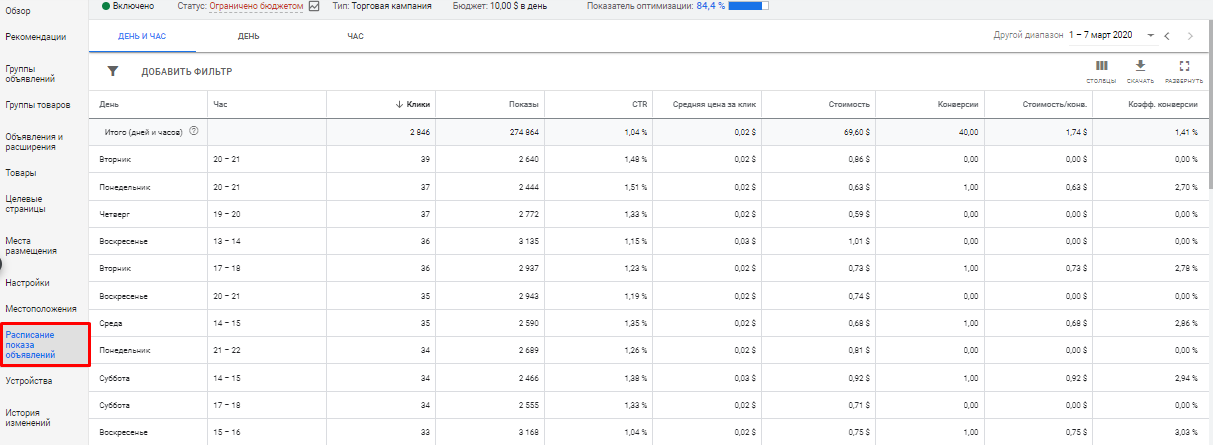1213x445 pixels.
Task: Open Расписание показа объявлений in sidebar
Action: coord(30,345)
